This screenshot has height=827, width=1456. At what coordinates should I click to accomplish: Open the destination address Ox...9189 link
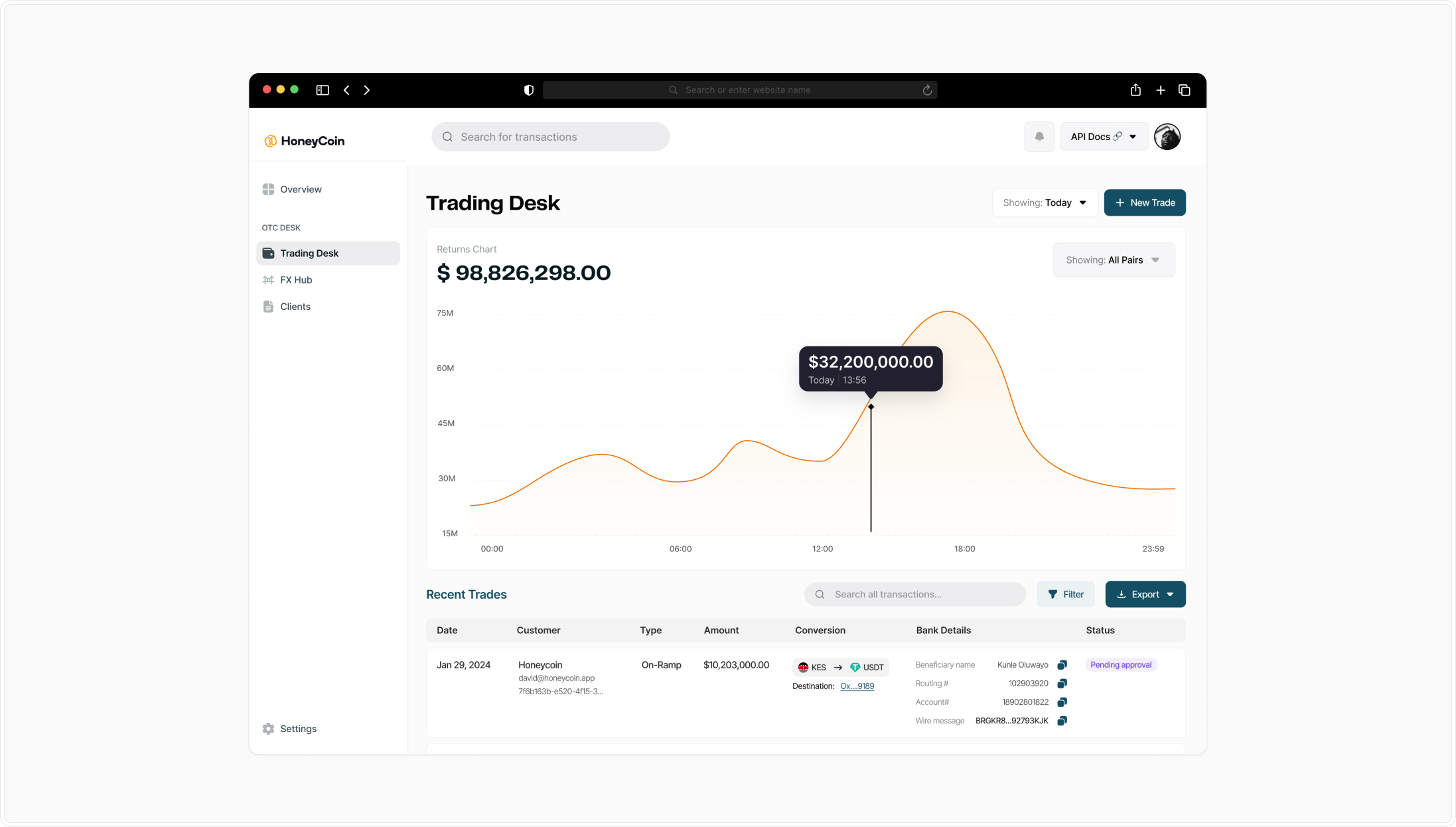point(857,686)
